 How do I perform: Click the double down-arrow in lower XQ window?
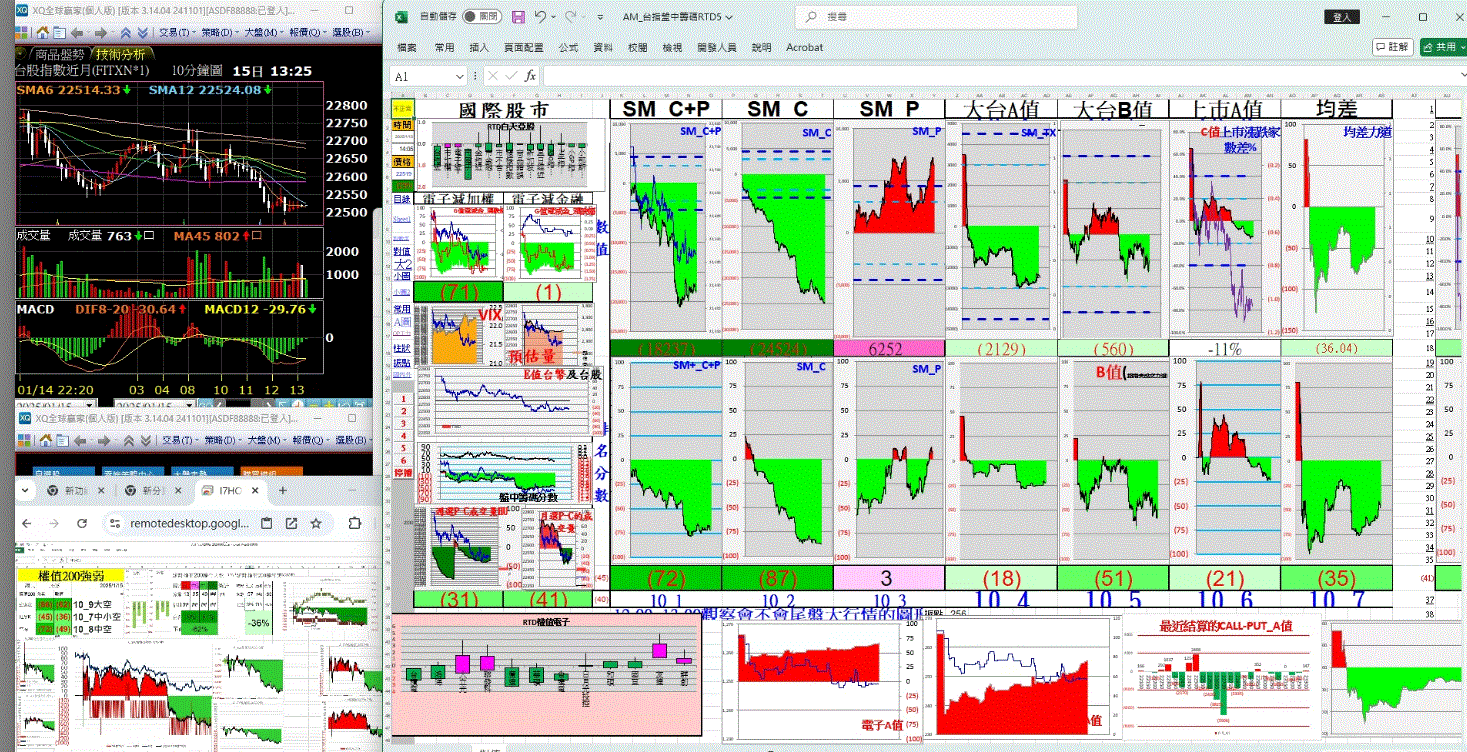tap(146, 441)
